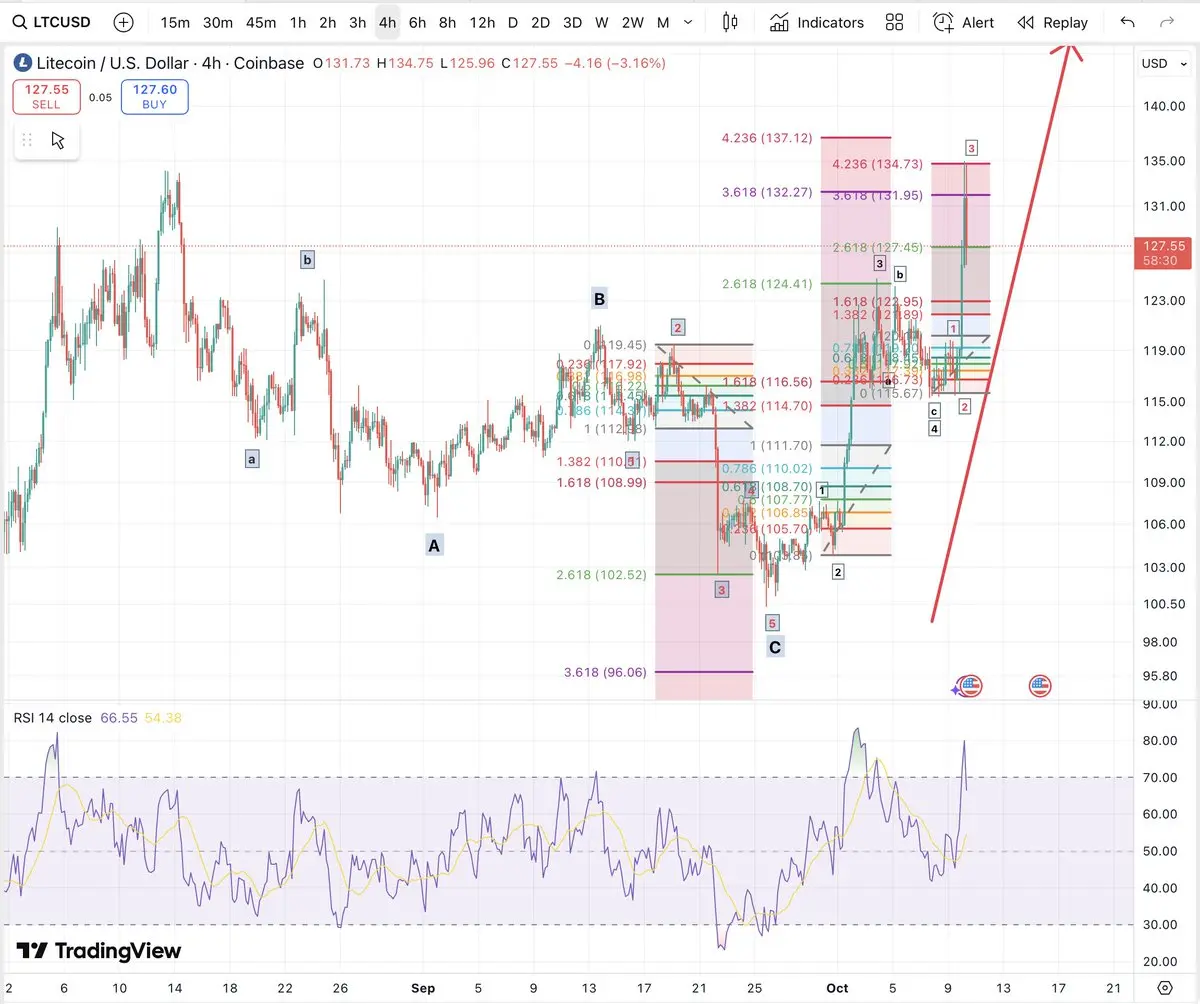Select the monthly M timeframe

tap(663, 22)
